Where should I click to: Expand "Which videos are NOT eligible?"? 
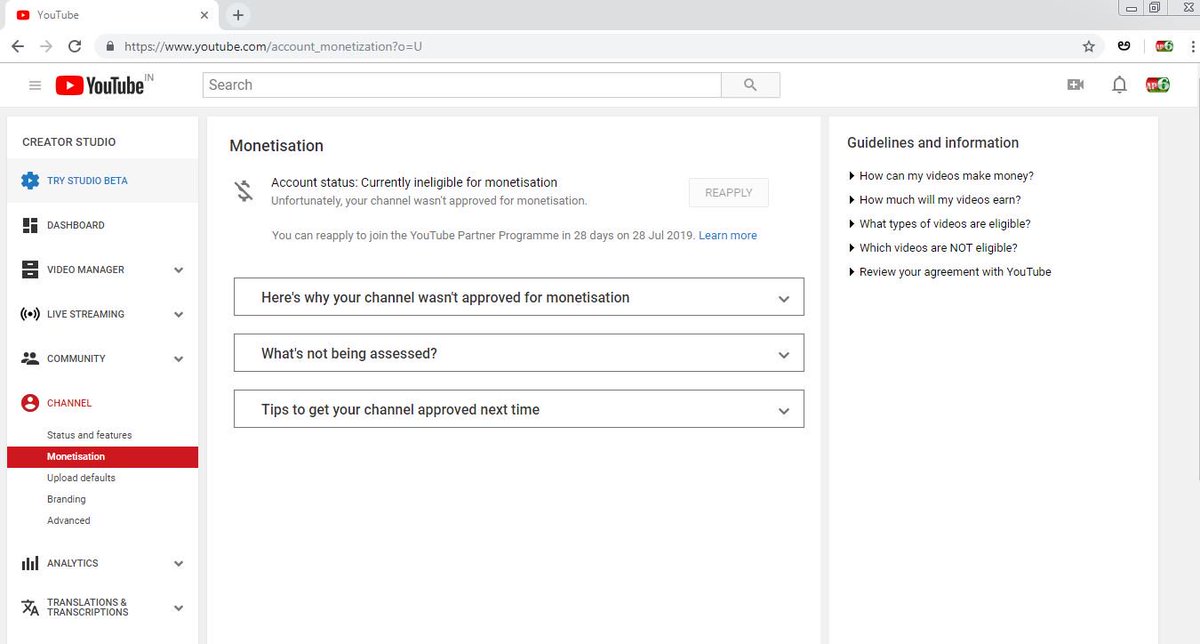tap(932, 248)
